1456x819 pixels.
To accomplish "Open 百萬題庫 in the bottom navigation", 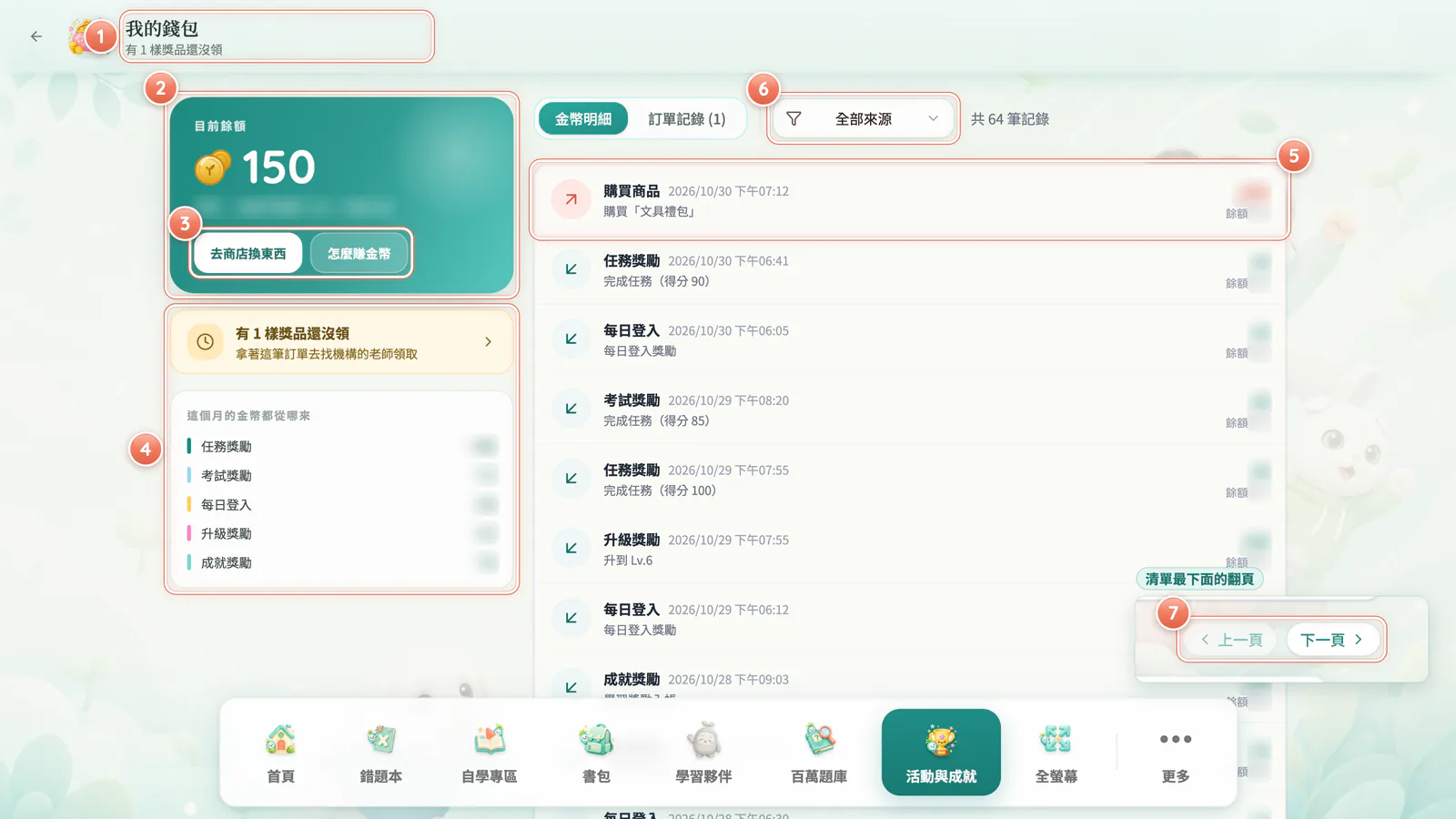I will tap(819, 753).
